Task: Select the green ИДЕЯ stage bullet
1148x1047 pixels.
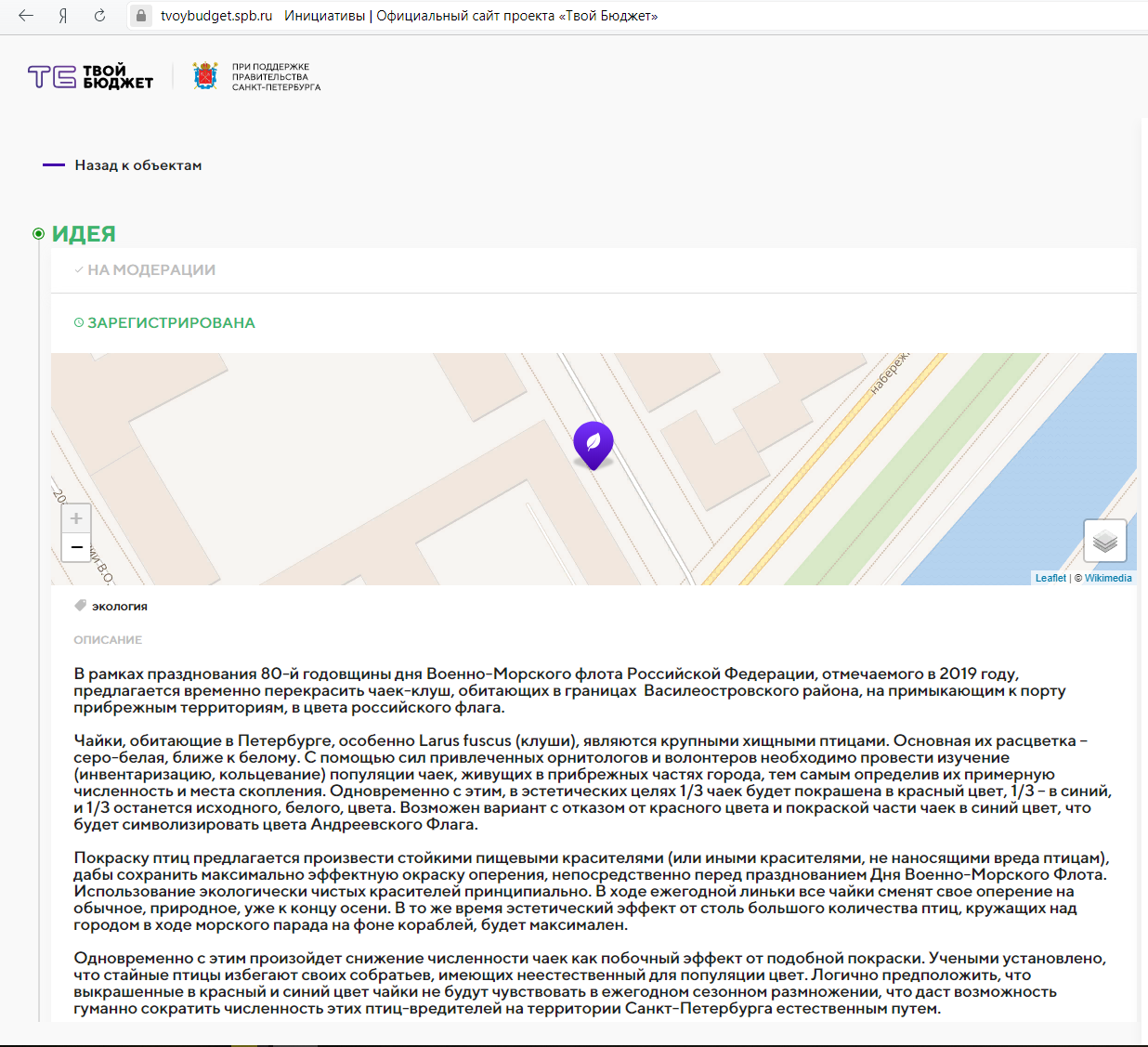Action: (38, 234)
